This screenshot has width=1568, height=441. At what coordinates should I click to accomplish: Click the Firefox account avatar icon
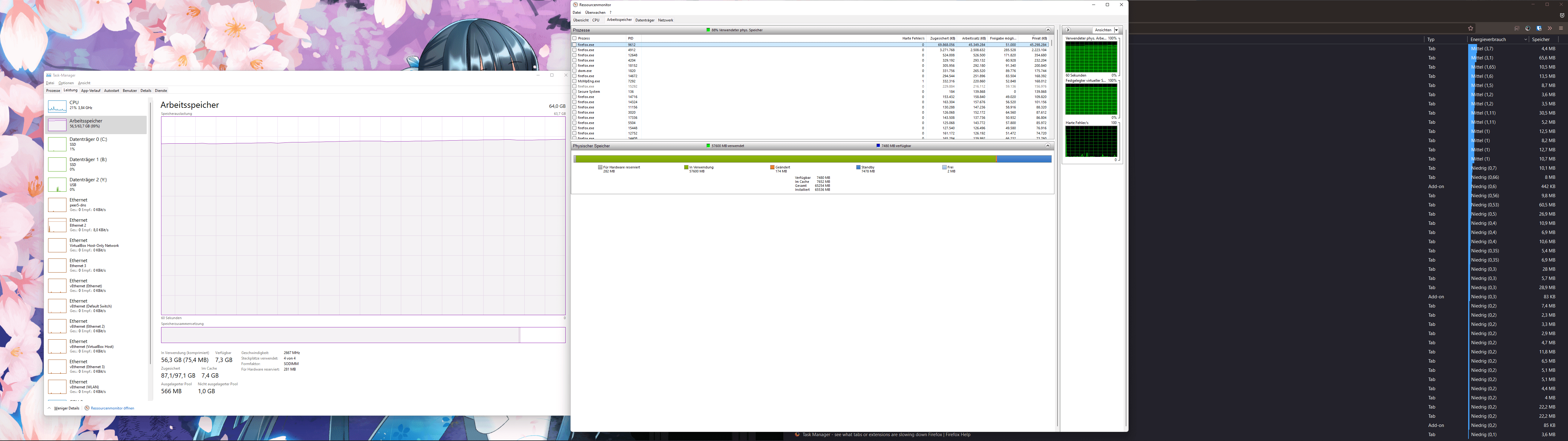click(1528, 28)
